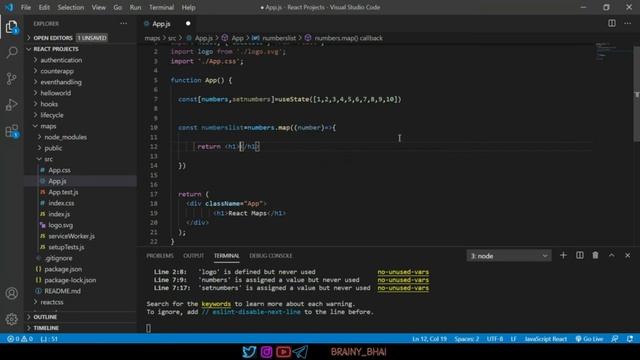
Task: Open the Extensions view
Action: (x=12, y=131)
